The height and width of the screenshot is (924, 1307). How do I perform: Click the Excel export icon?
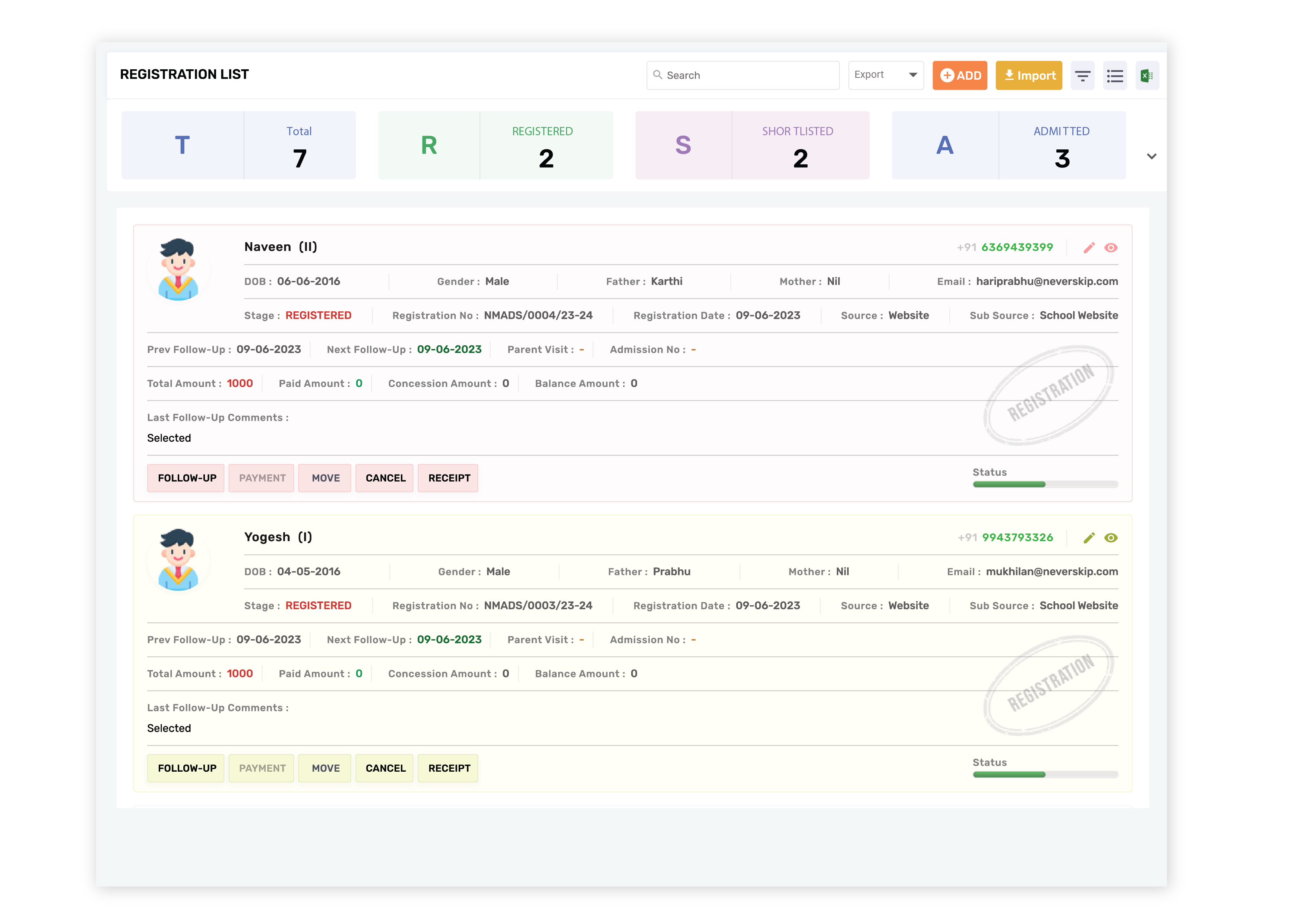[x=1146, y=76]
